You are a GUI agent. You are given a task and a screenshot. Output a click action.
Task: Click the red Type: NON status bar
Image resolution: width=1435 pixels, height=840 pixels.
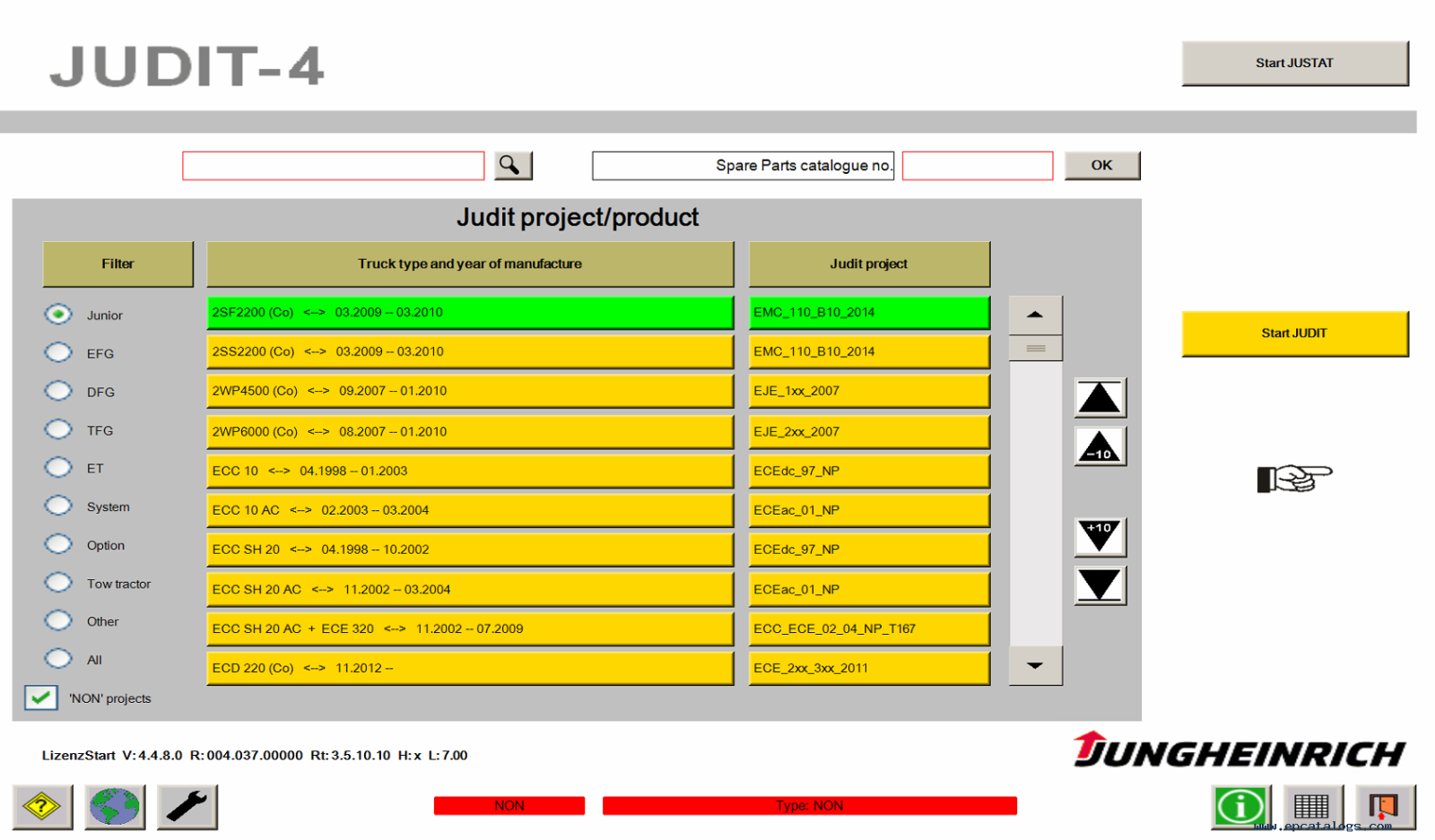pos(810,806)
